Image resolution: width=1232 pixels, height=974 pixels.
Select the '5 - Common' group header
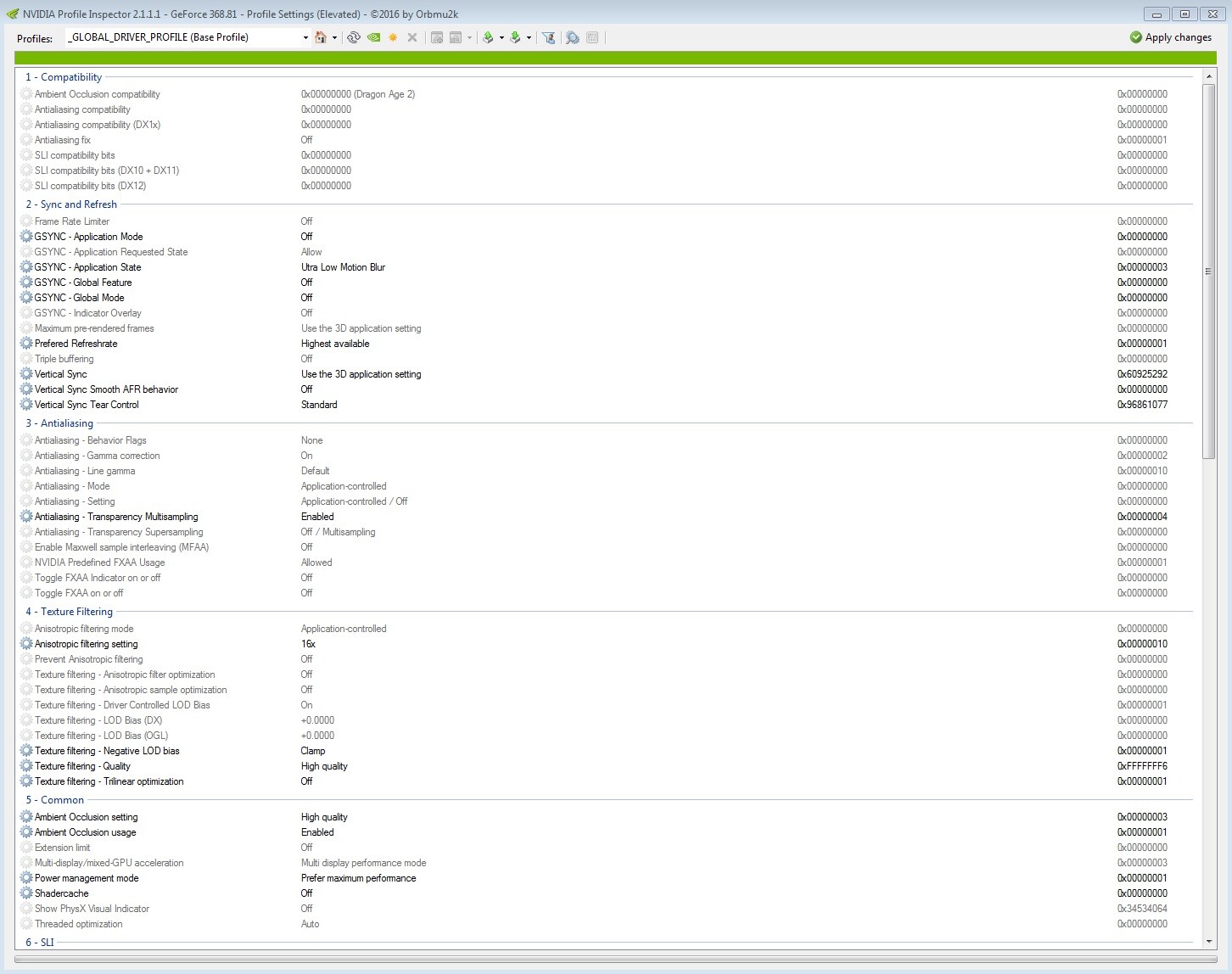(54, 800)
